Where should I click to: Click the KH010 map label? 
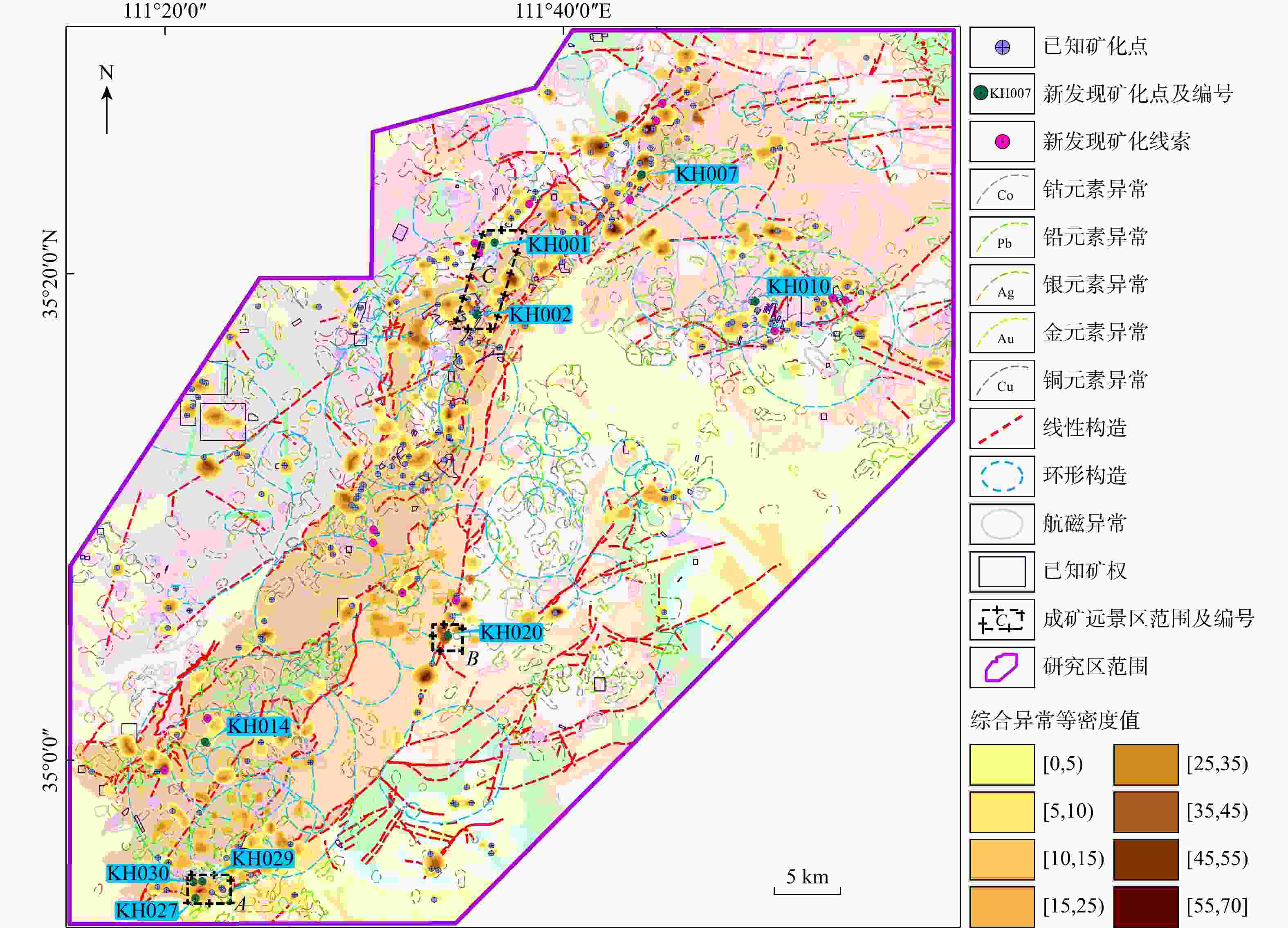[799, 286]
